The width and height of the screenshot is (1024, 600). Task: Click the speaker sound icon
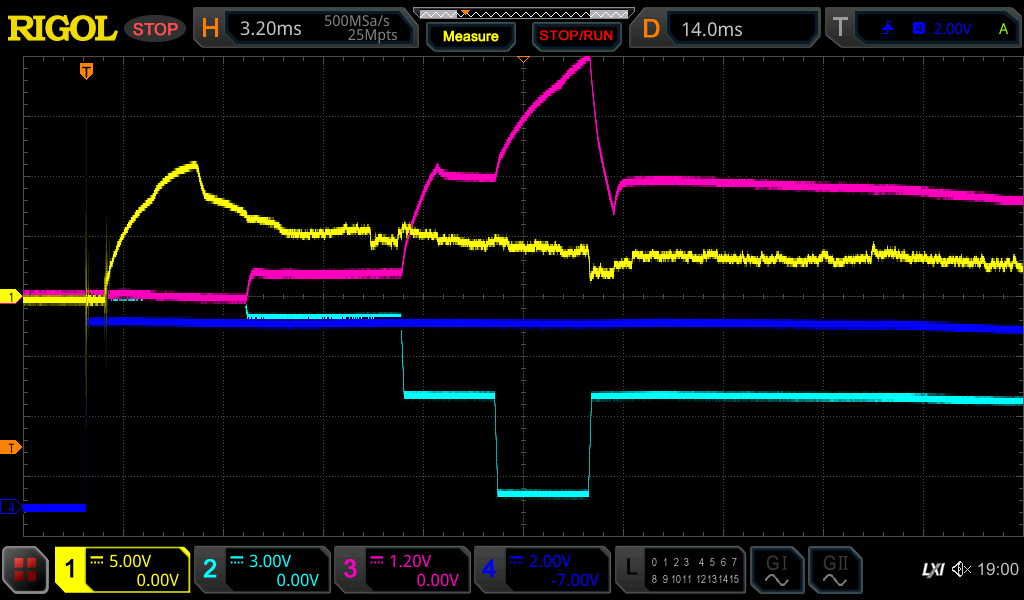pyautogui.click(x=961, y=569)
